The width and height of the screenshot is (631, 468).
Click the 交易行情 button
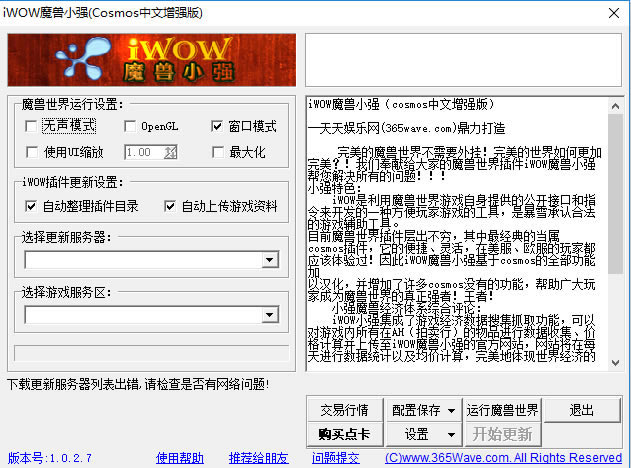344,410
